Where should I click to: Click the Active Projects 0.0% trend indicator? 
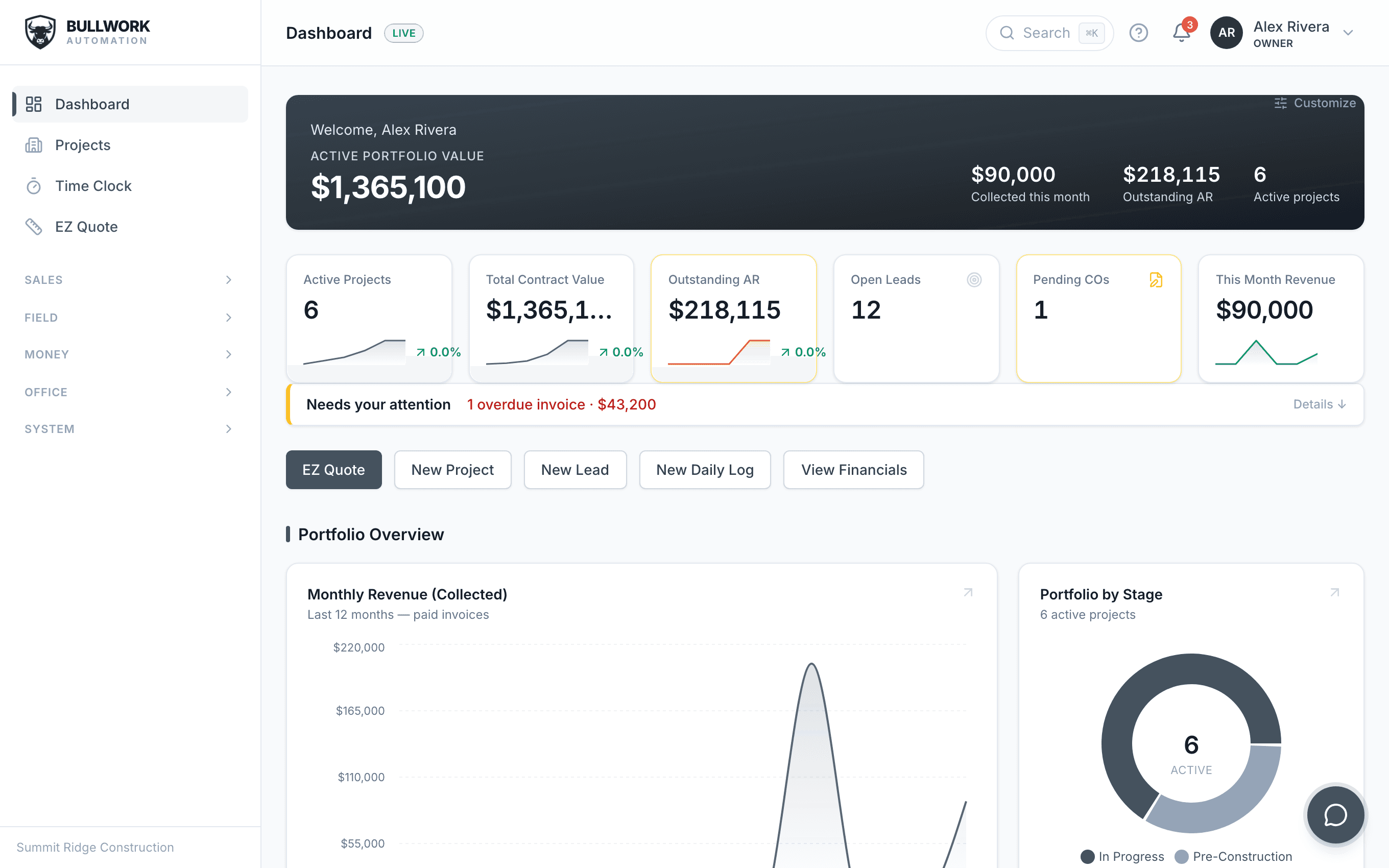[439, 352]
